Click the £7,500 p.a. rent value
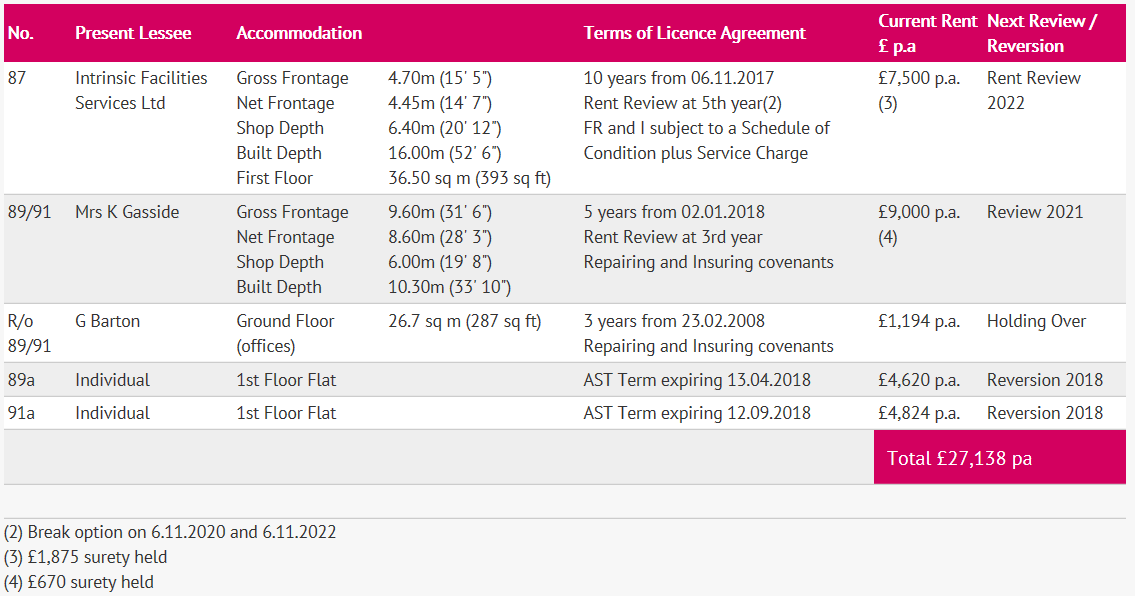Viewport: 1135px width, 596px height. (919, 78)
